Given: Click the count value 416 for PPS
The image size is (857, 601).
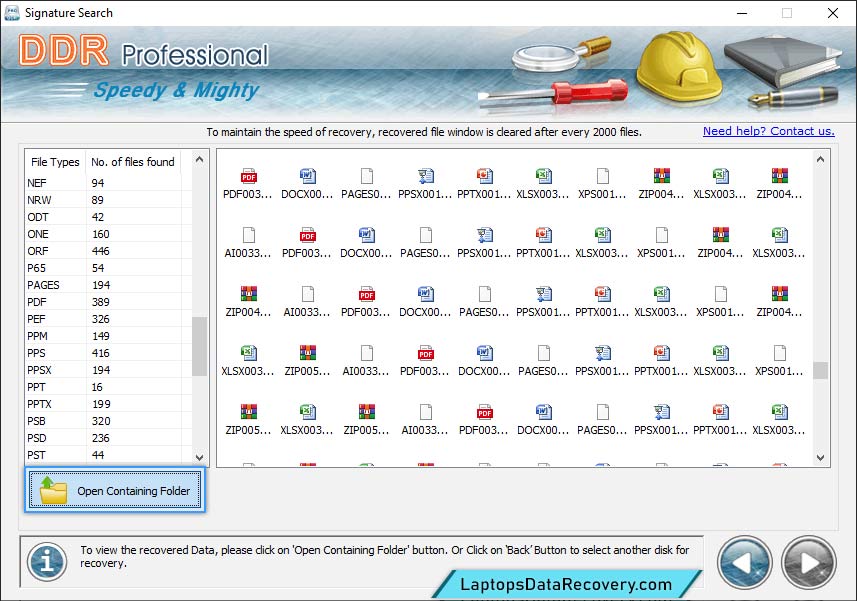Looking at the screenshot, I should 101,353.
